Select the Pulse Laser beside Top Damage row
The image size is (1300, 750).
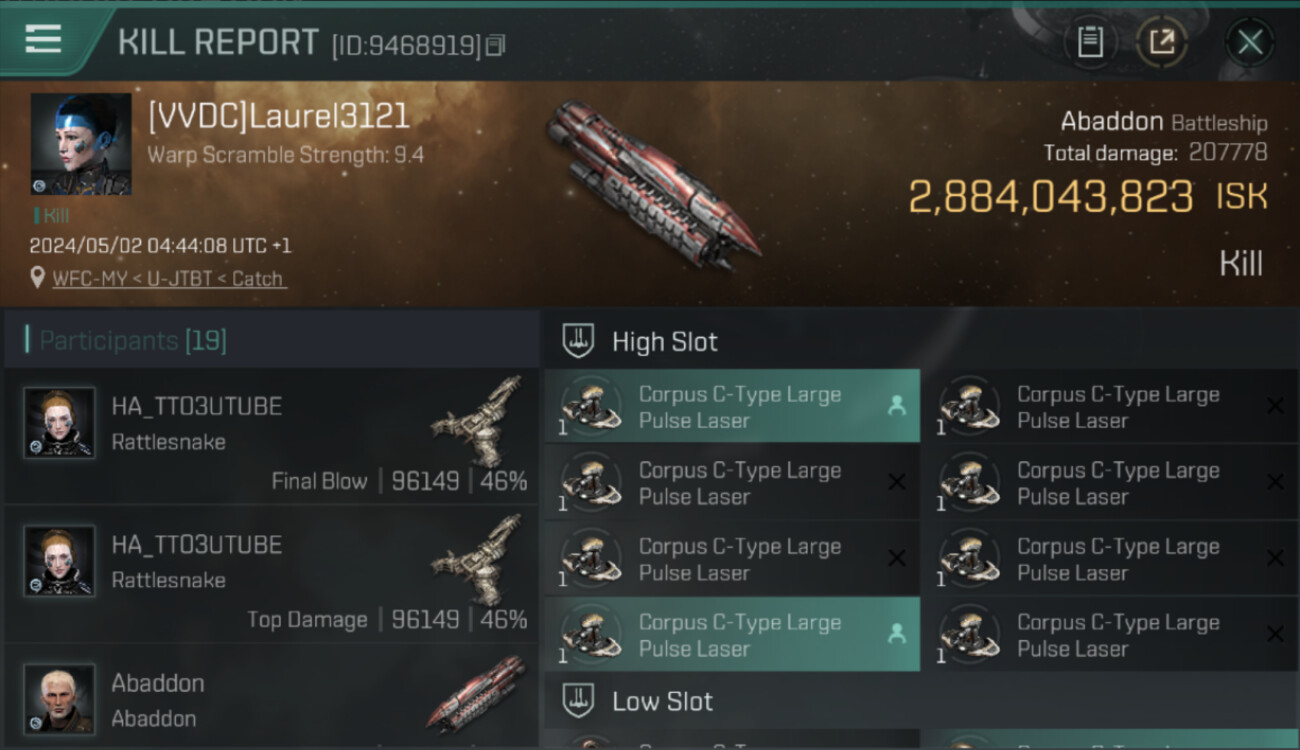(732, 558)
